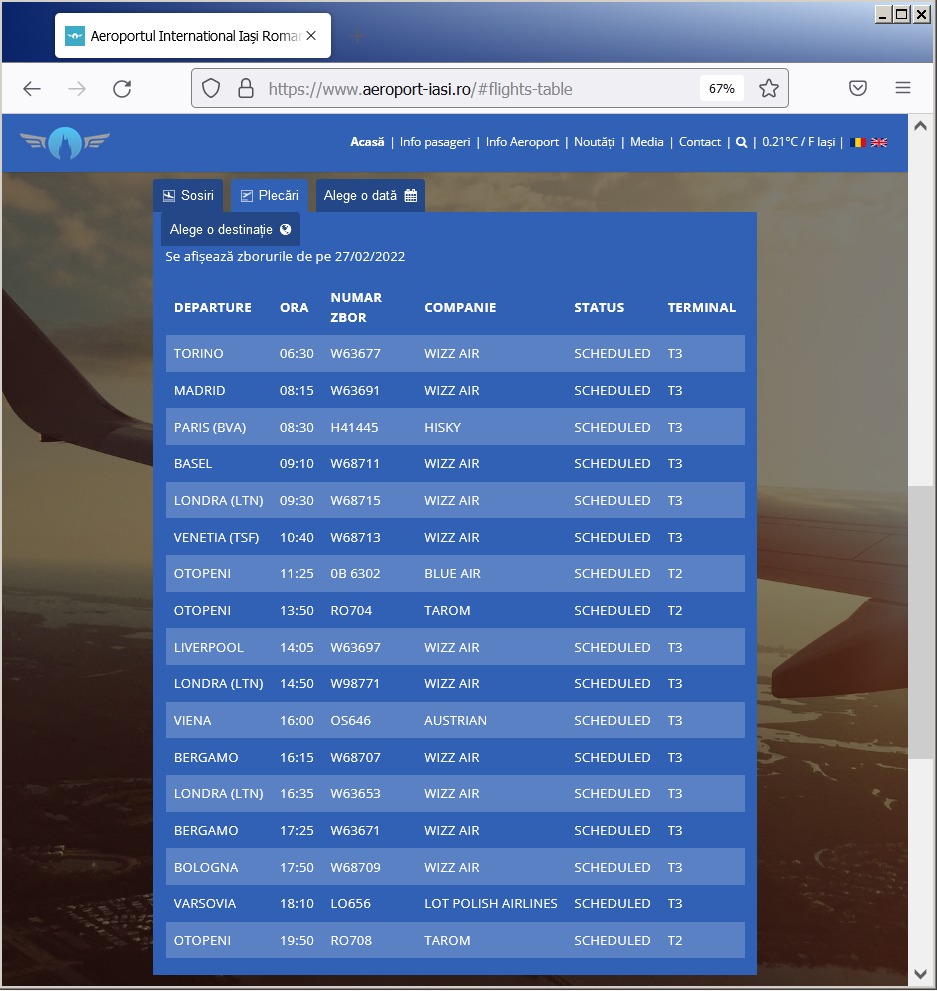The height and width of the screenshot is (991, 937).
Task: Click the AUSTRIAN company cell
Action: (x=455, y=720)
